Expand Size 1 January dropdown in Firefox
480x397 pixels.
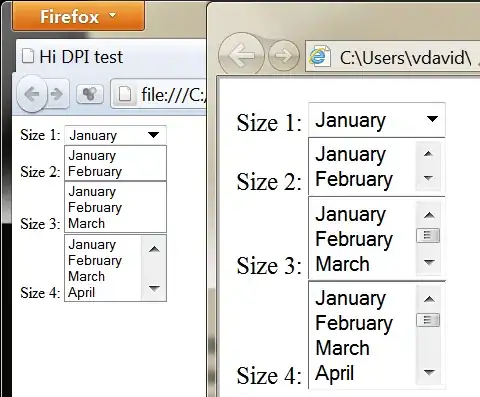[x=115, y=135]
